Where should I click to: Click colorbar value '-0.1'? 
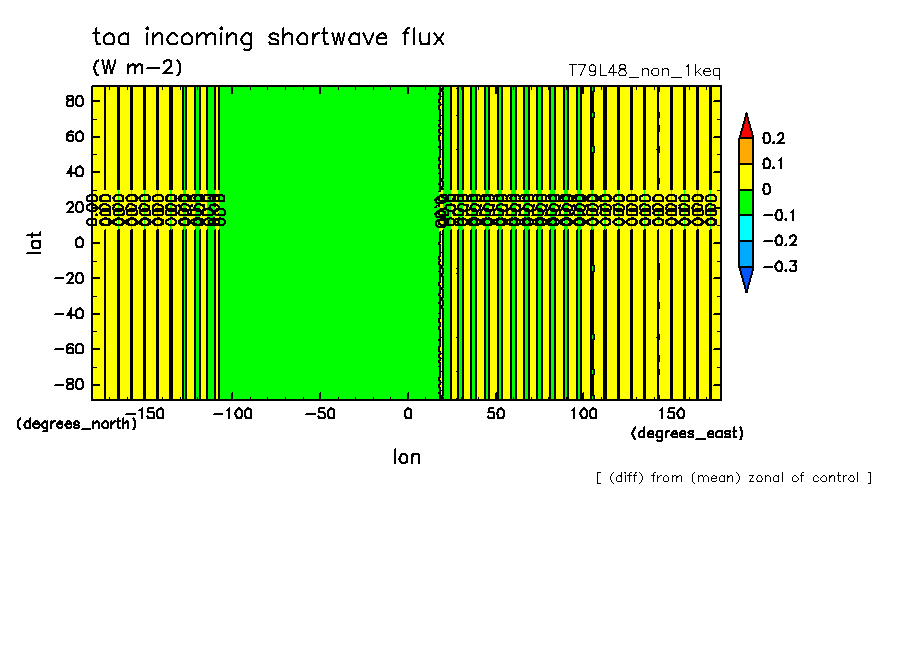click(780, 215)
